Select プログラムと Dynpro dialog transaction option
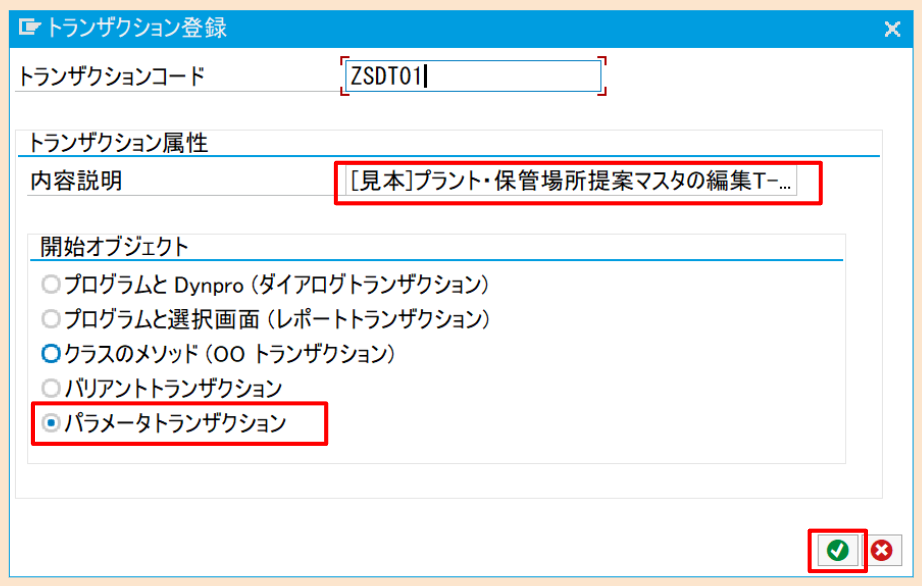This screenshot has width=922, height=586. [x=49, y=284]
